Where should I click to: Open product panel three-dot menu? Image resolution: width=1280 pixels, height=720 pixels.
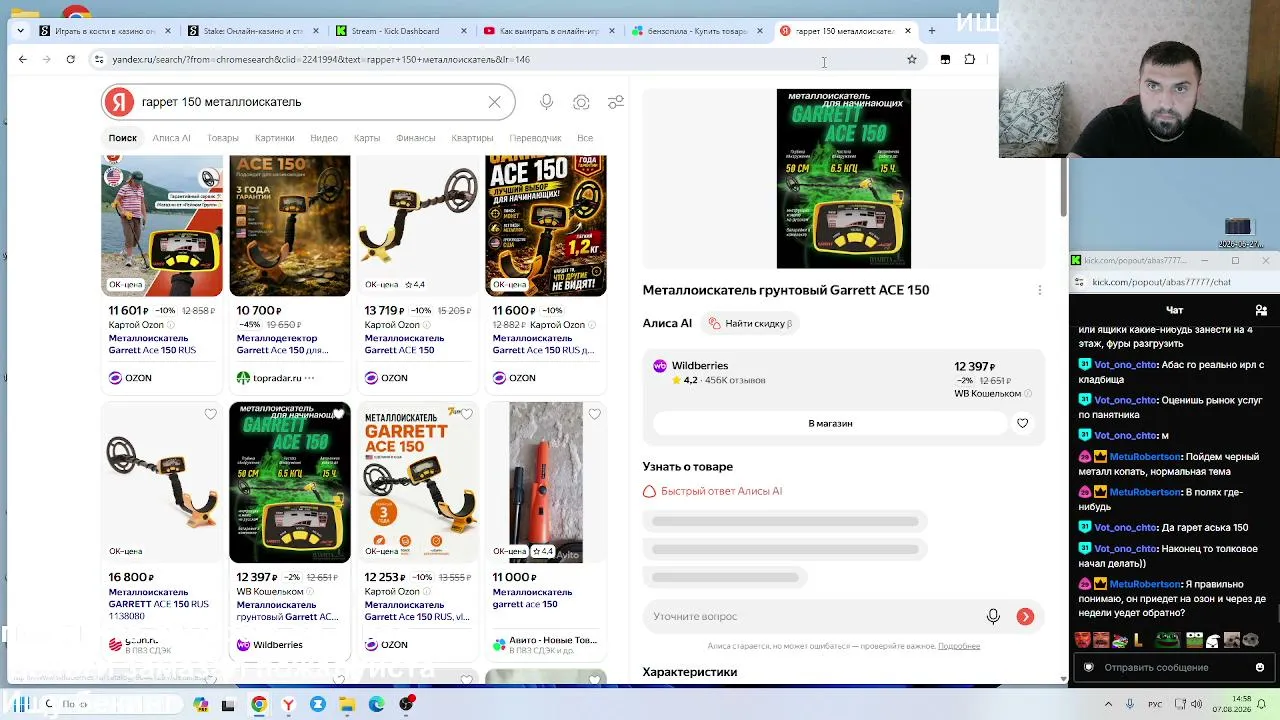point(1039,290)
